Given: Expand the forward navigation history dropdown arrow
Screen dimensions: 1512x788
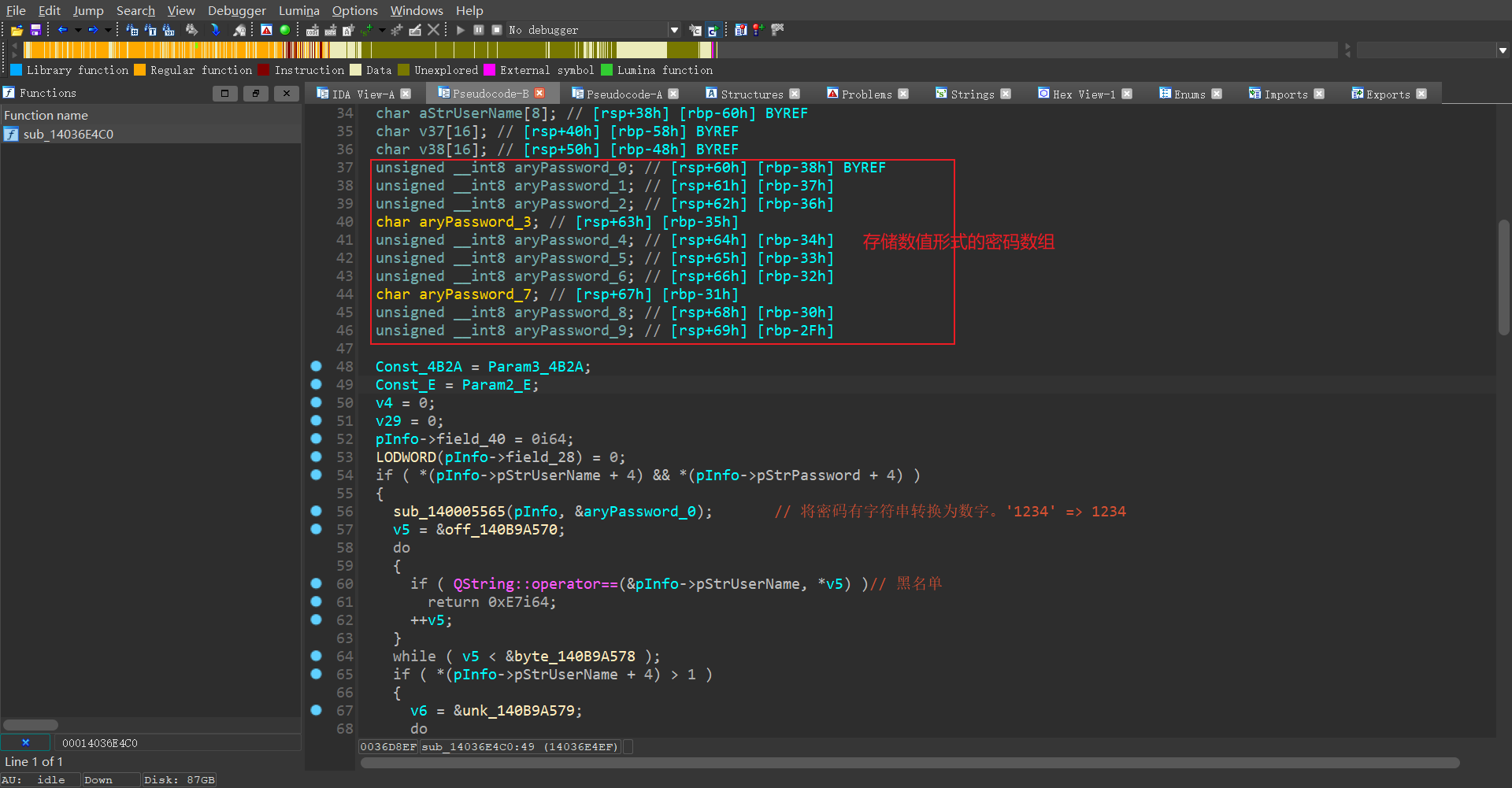Looking at the screenshot, I should 108,30.
